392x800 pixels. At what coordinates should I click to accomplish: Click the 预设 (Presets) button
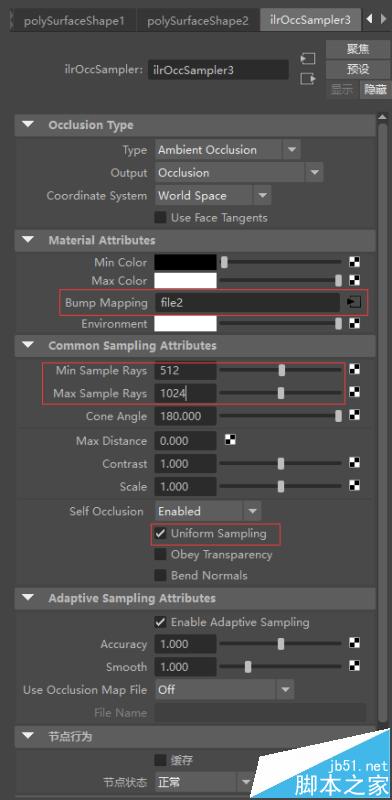pos(358,69)
